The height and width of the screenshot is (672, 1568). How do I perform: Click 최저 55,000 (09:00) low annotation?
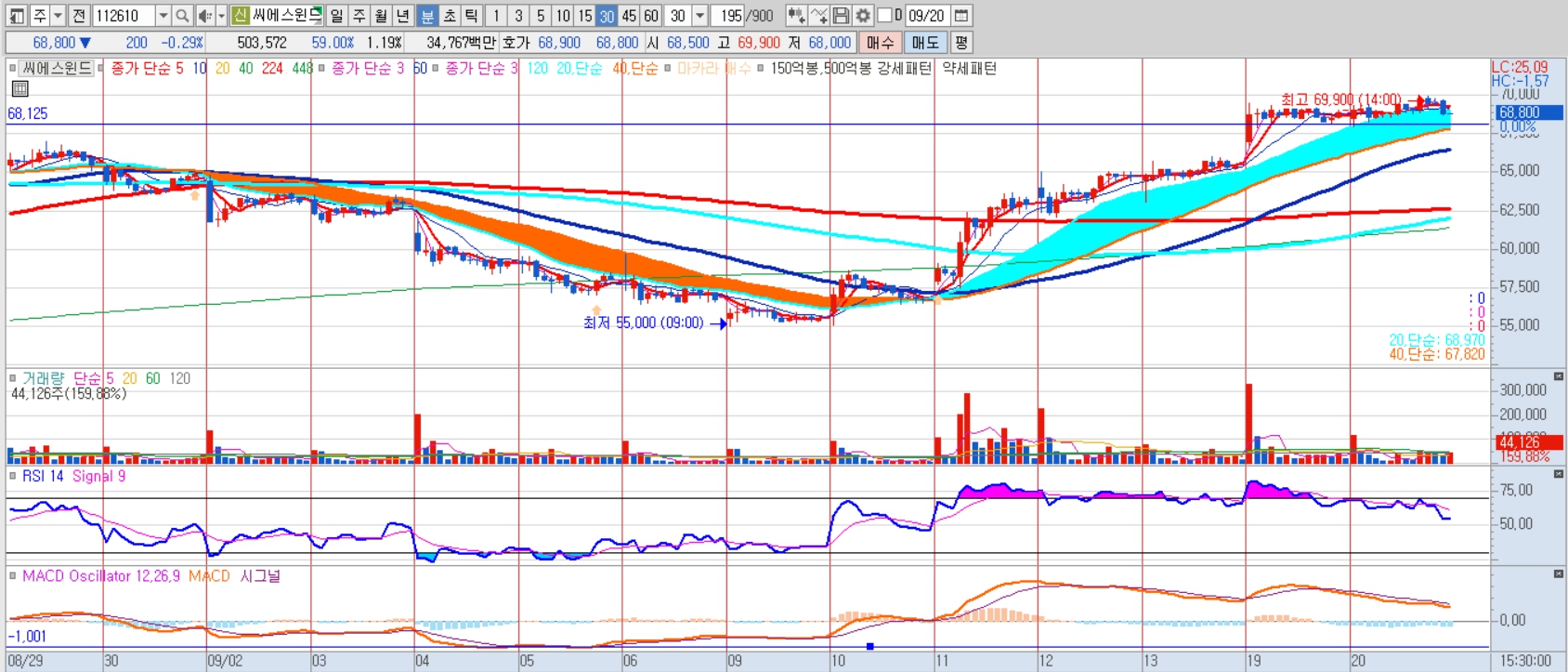click(x=643, y=323)
